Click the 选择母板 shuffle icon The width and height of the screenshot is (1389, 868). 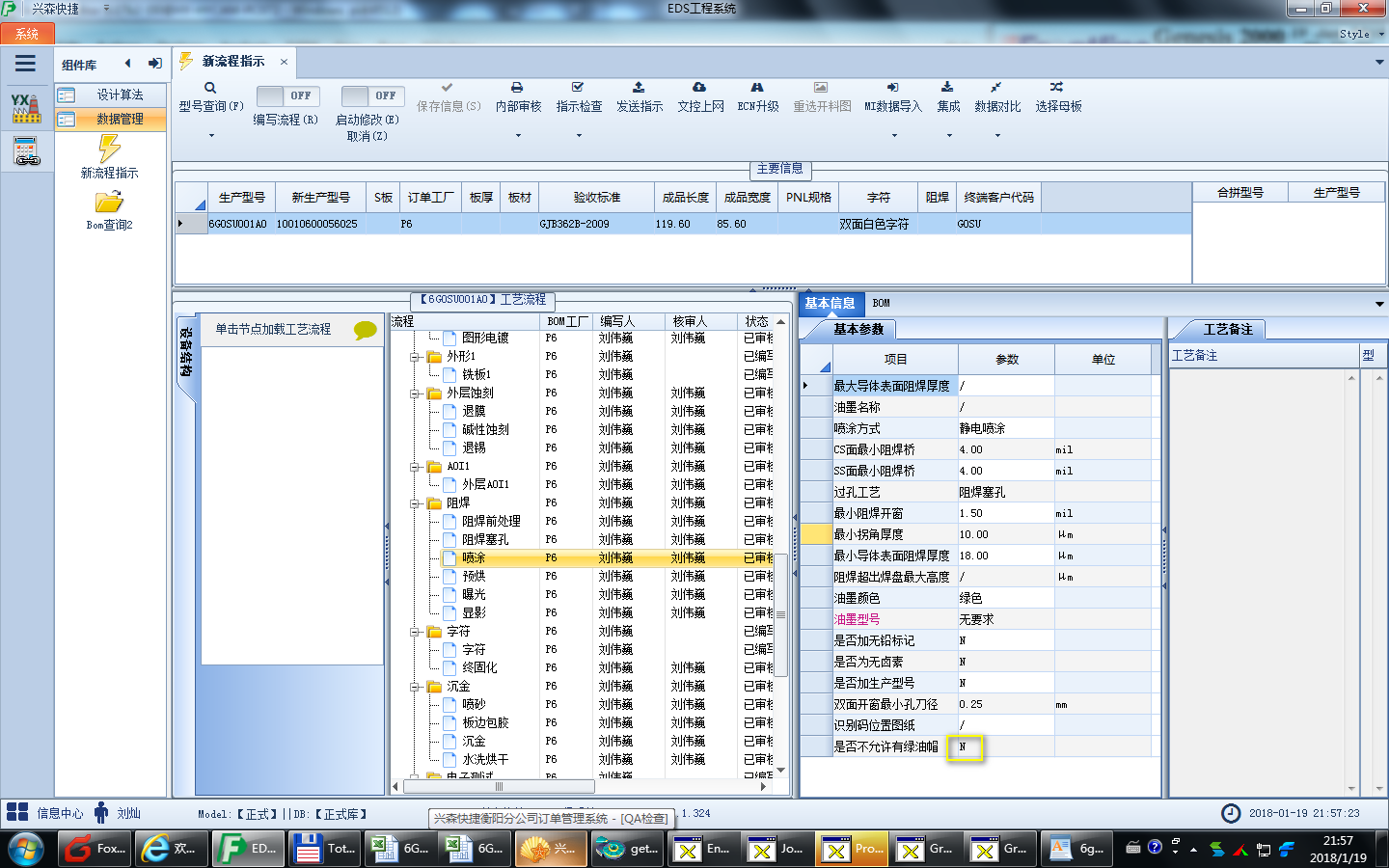coord(1057,88)
